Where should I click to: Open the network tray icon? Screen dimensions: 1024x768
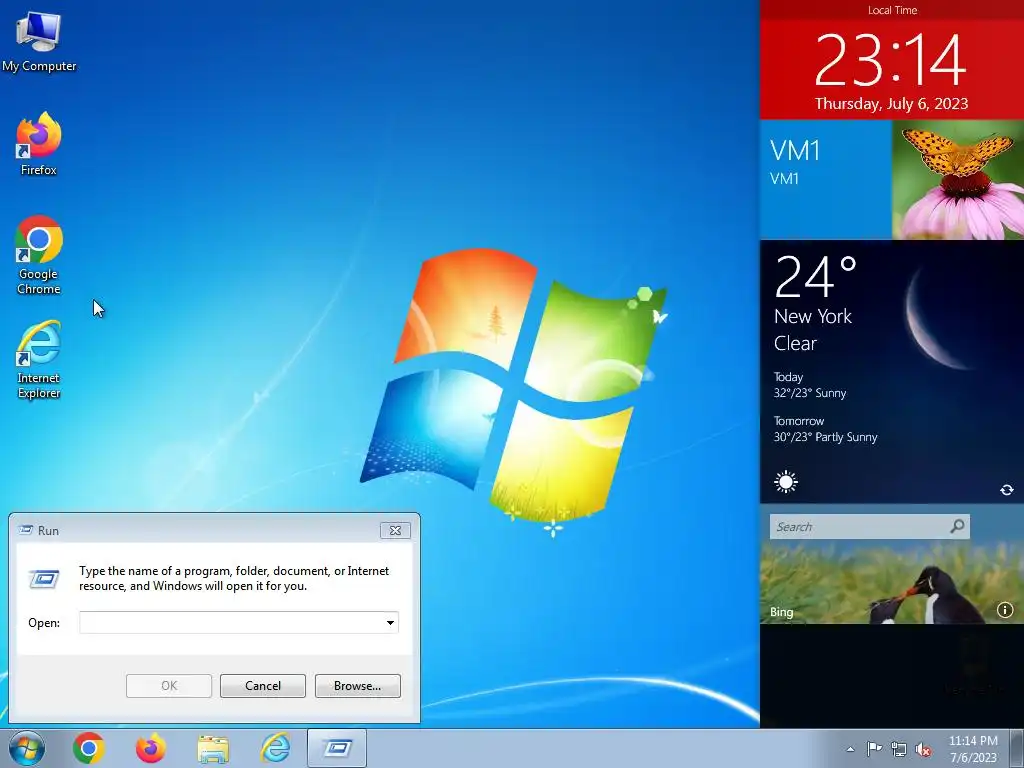coord(899,749)
